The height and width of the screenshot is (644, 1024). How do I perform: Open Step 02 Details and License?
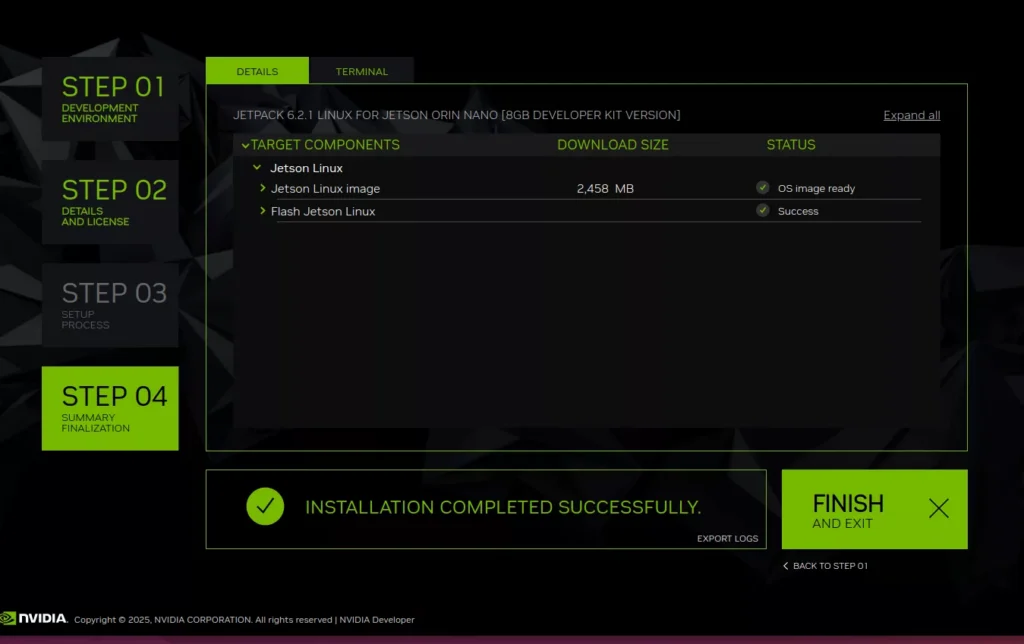(110, 201)
